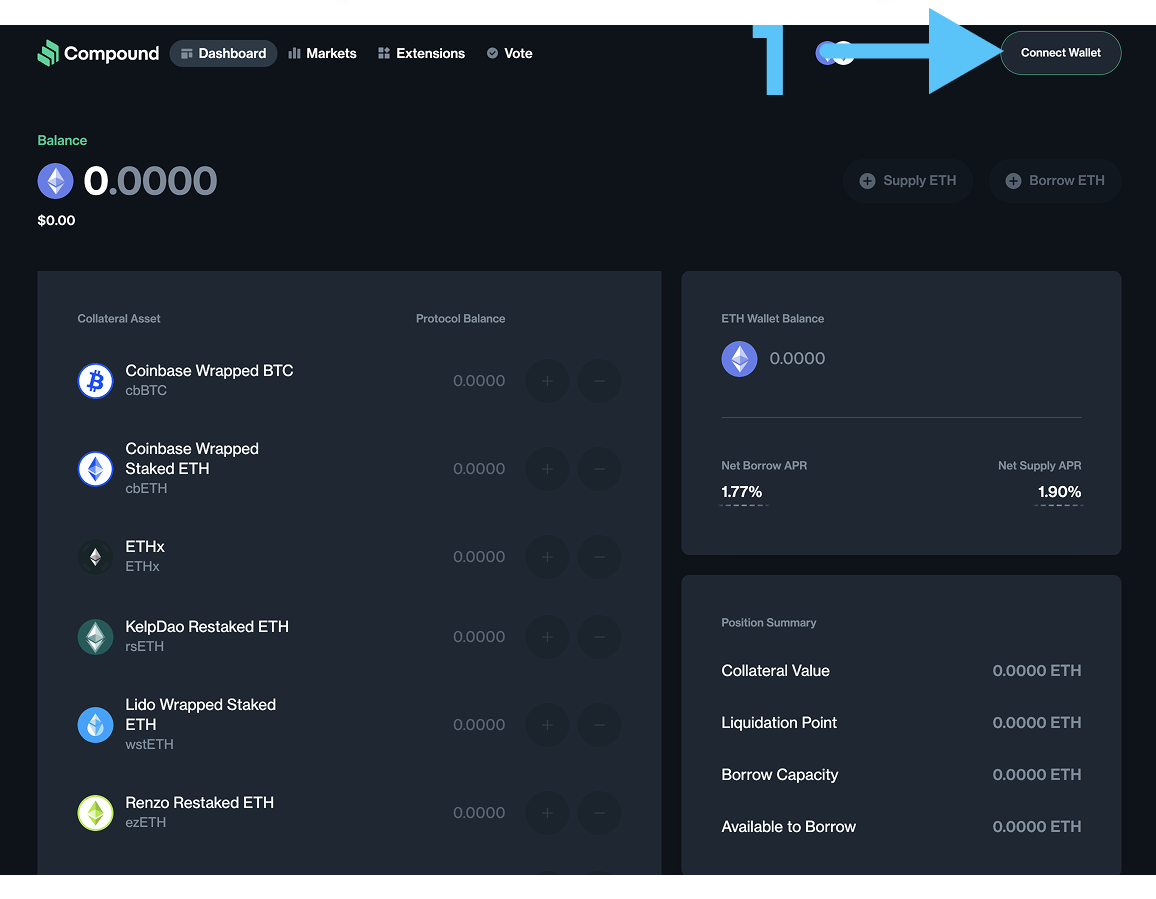This screenshot has width=1156, height=899.
Task: Click the Net Supply APR 1.90% value
Action: (x=1059, y=492)
